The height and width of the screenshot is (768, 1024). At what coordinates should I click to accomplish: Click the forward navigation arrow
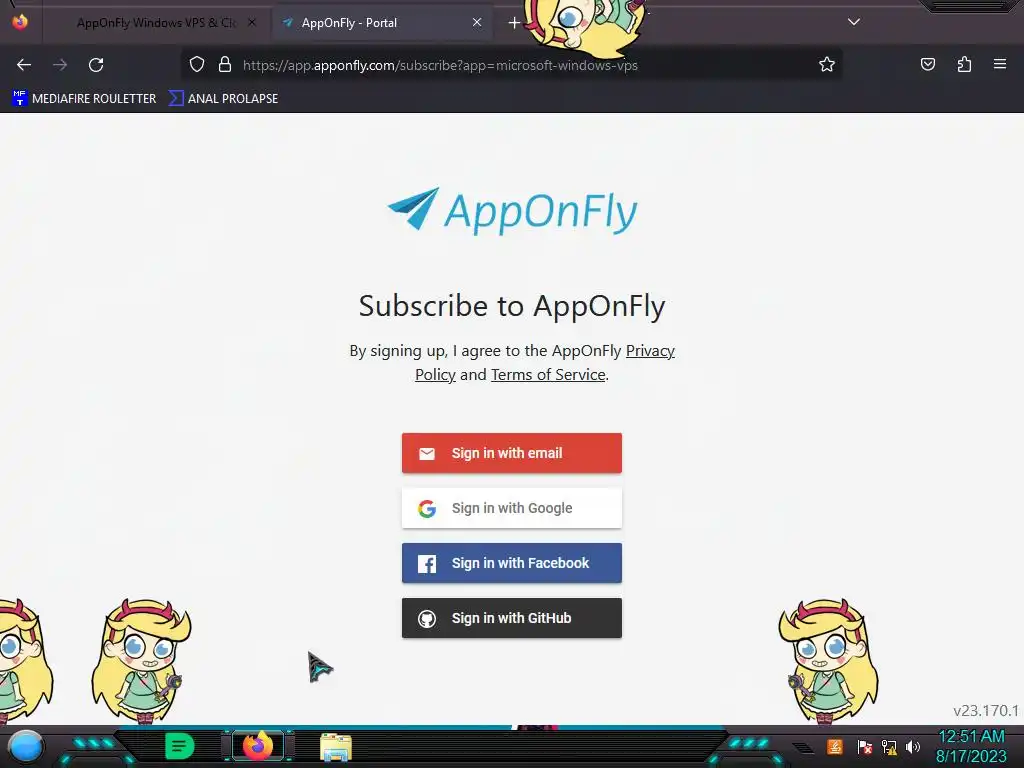pyautogui.click(x=60, y=65)
